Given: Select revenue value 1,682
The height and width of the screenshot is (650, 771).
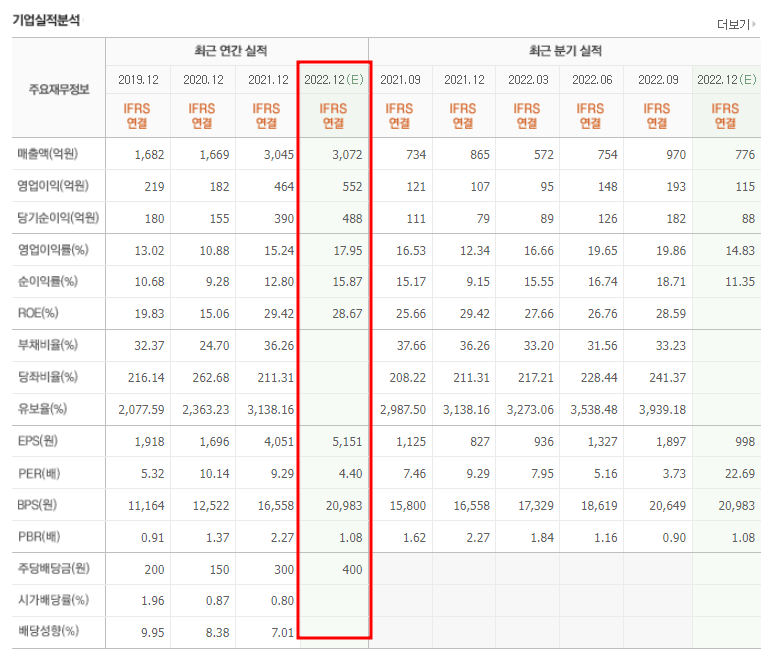Looking at the screenshot, I should pyautogui.click(x=149, y=154).
